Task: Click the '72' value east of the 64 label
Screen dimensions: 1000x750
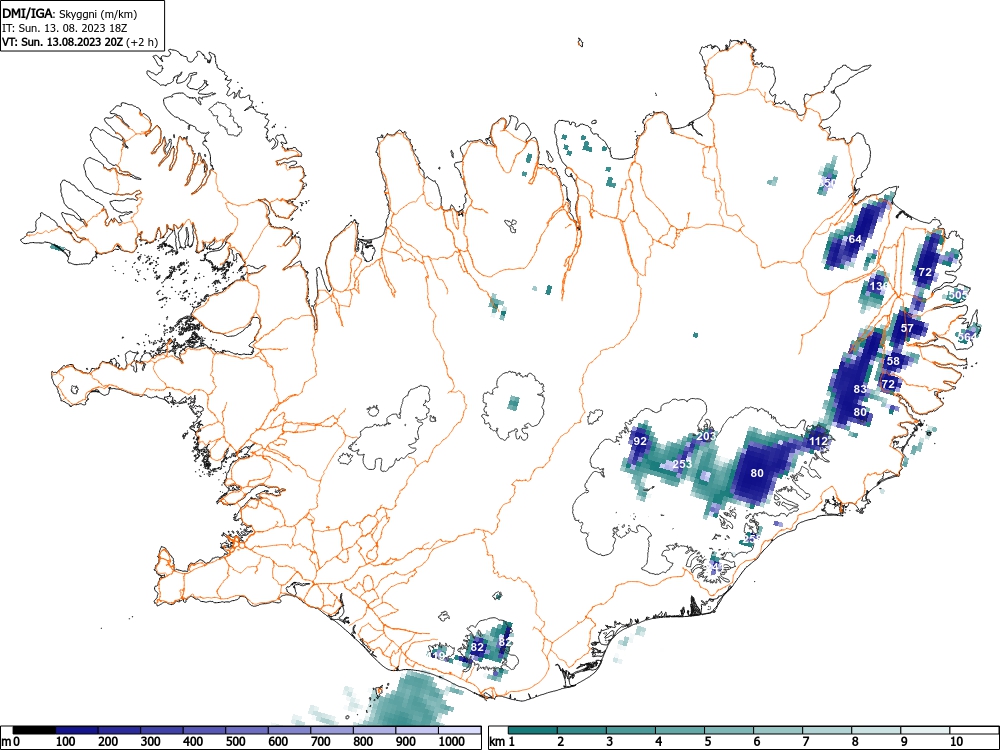Action: [x=925, y=272]
